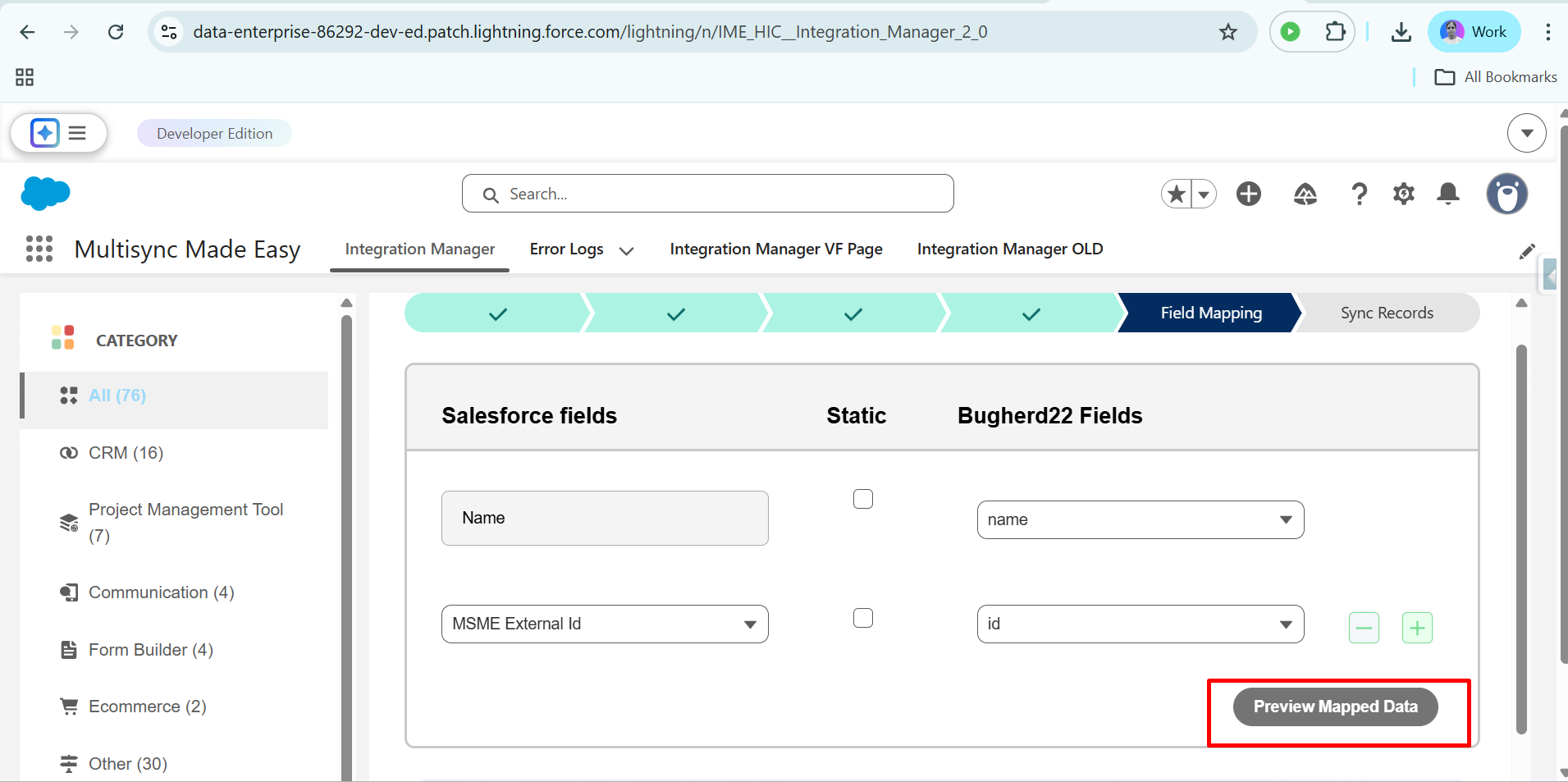
Task: Open the Trailhead guidance icon
Action: (1305, 194)
